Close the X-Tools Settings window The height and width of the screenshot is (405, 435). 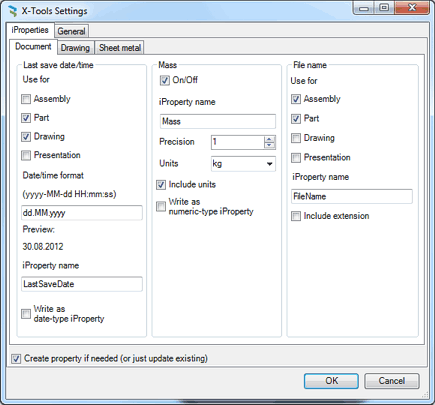click(x=412, y=8)
